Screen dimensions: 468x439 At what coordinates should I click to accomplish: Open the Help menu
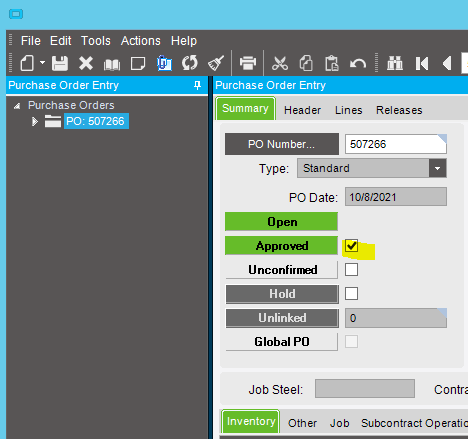click(184, 41)
